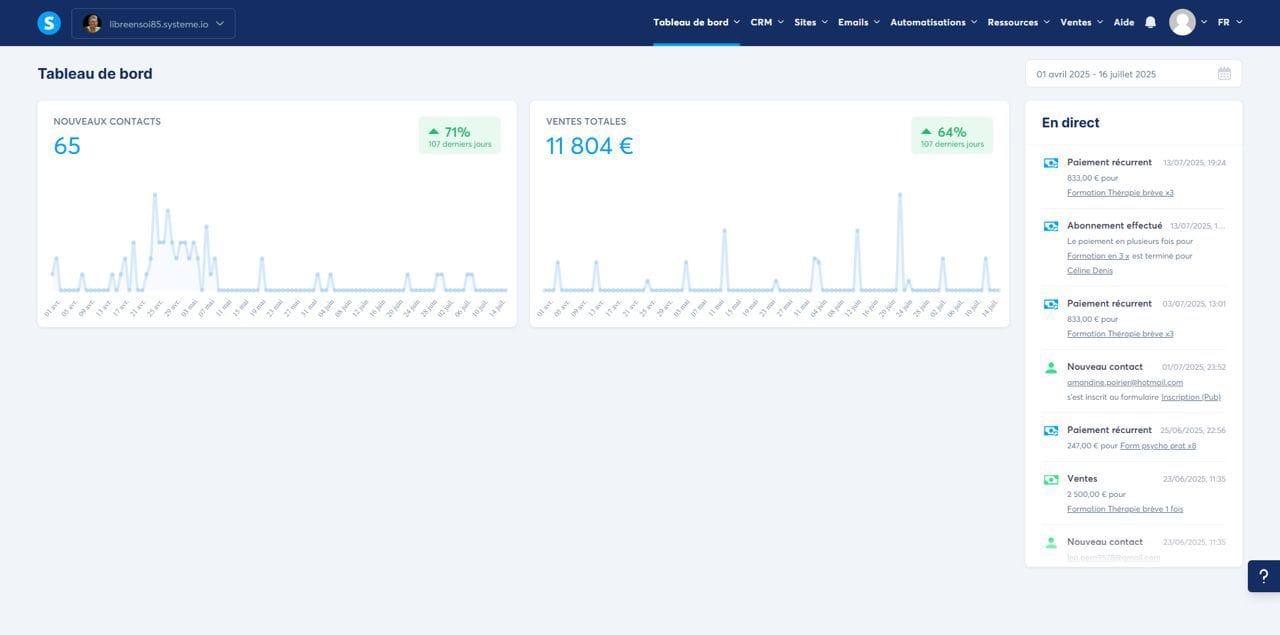Click the user profile avatar
The height and width of the screenshot is (635, 1280).
point(1182,22)
